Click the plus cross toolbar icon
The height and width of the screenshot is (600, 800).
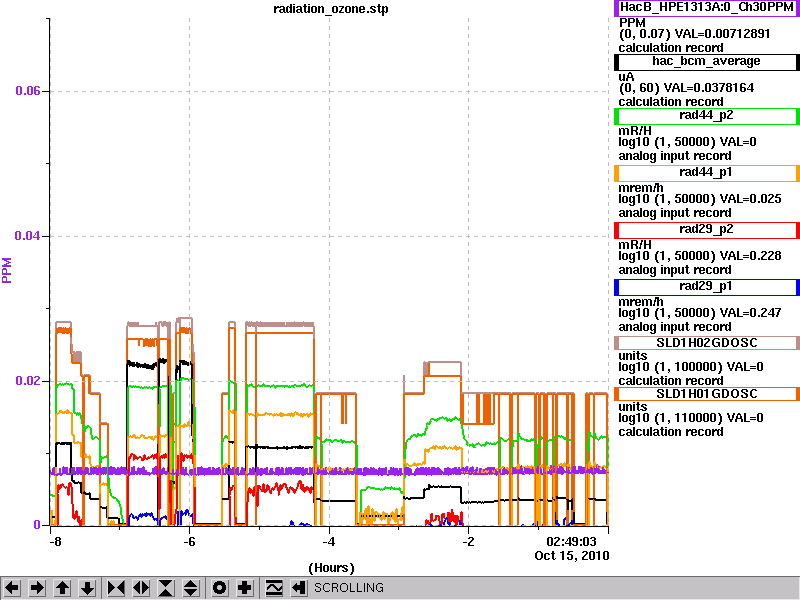[x=245, y=588]
